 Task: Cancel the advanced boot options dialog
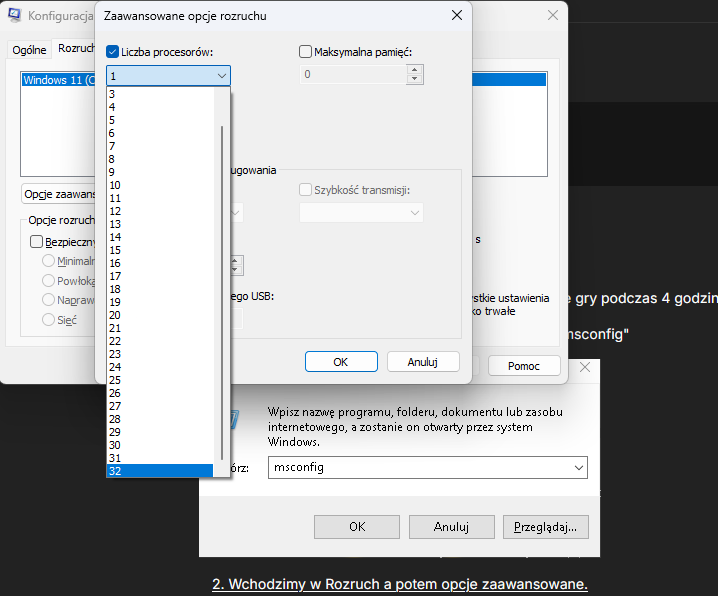point(423,362)
